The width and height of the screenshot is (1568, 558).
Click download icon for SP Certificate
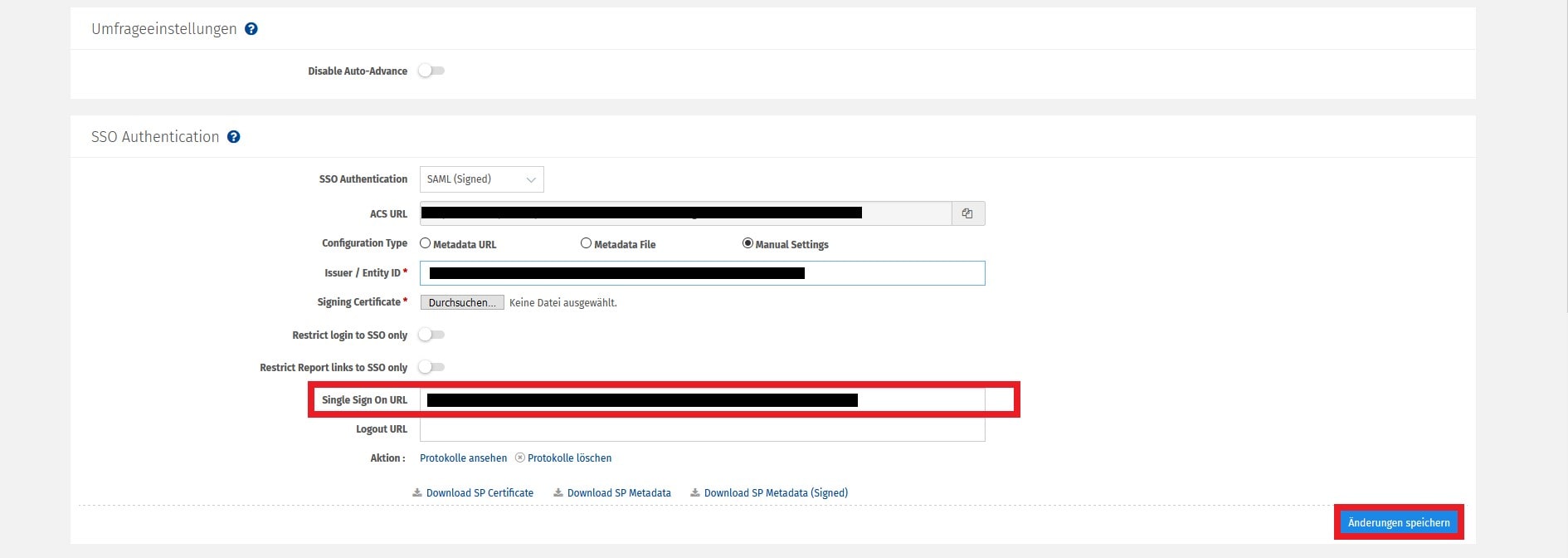[x=417, y=492]
